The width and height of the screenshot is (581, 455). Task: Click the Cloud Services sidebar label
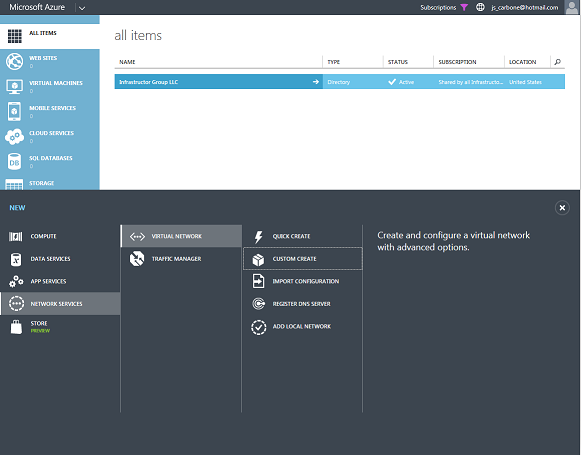coord(52,133)
